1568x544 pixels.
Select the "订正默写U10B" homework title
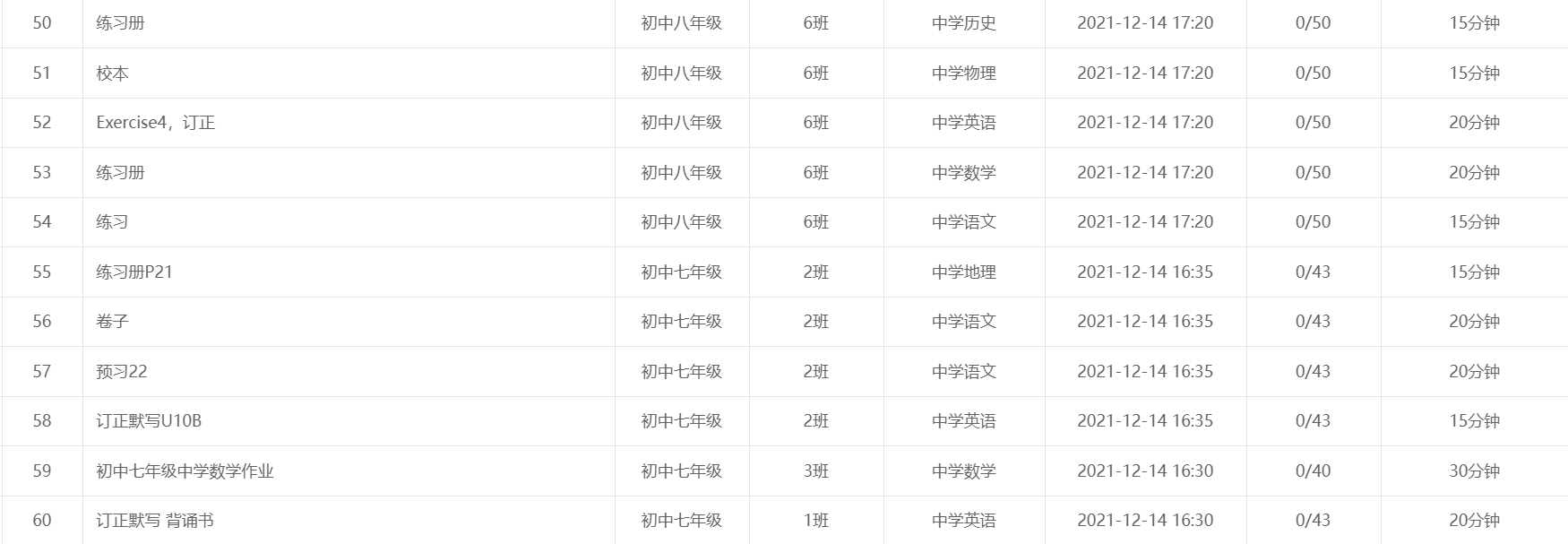(x=149, y=420)
